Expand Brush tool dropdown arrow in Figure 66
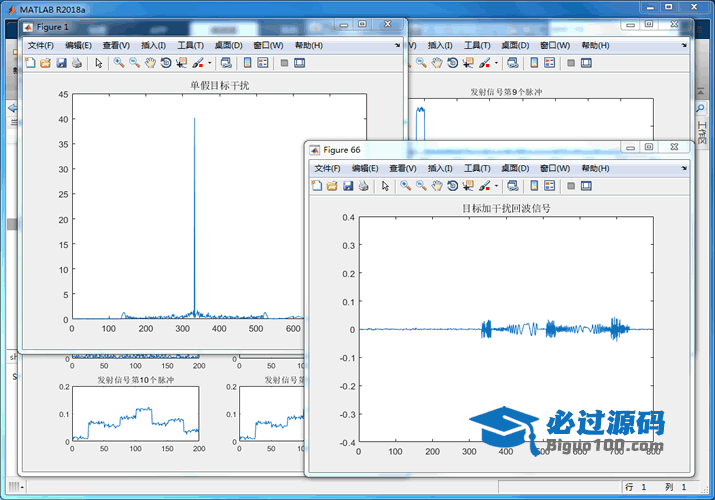The width and height of the screenshot is (715, 500). tap(496, 186)
